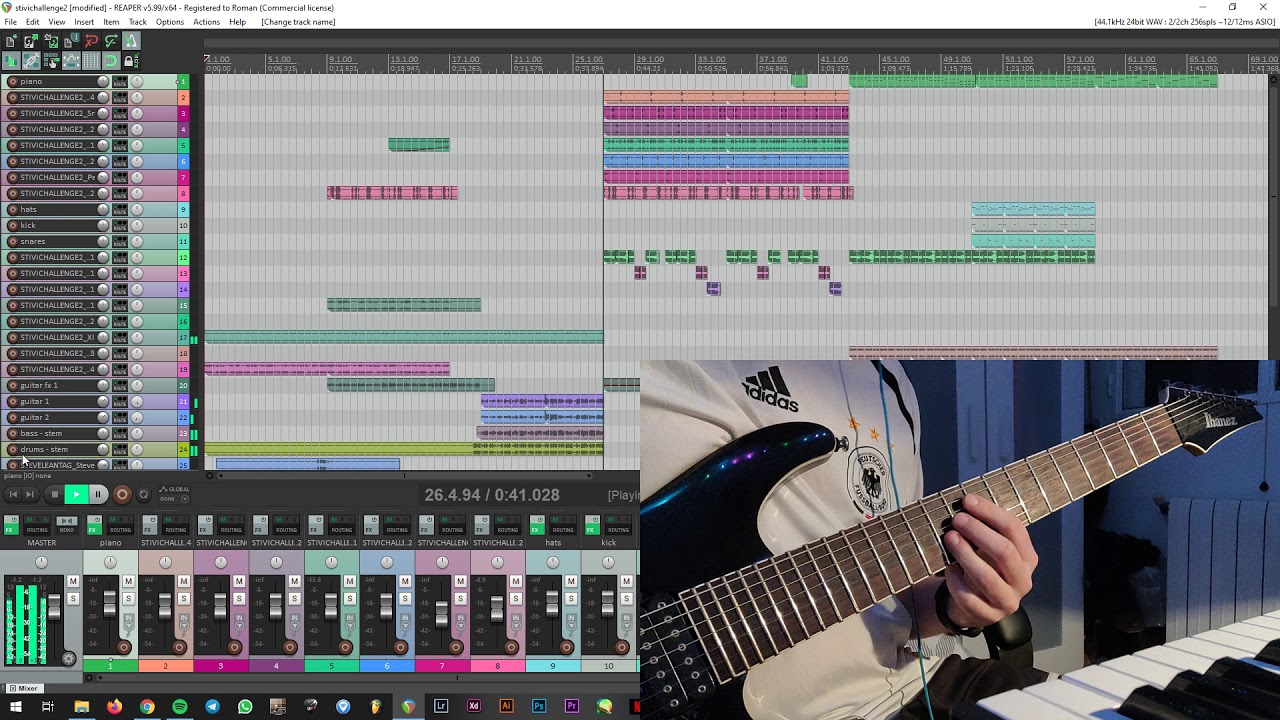Click the piano channel pan knob
The image size is (1280, 720).
[110, 562]
